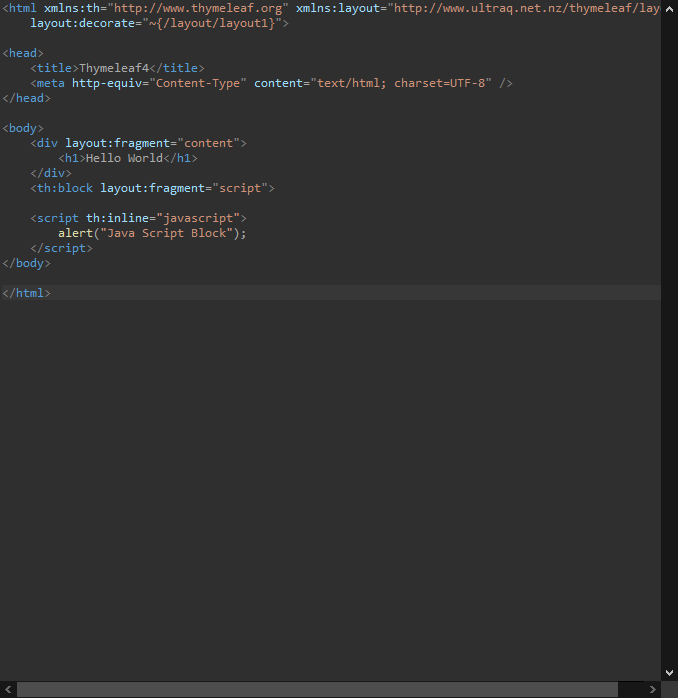The image size is (678, 698).
Task: Click the vertical scrollbar track
Action: pyautogui.click(x=669, y=341)
